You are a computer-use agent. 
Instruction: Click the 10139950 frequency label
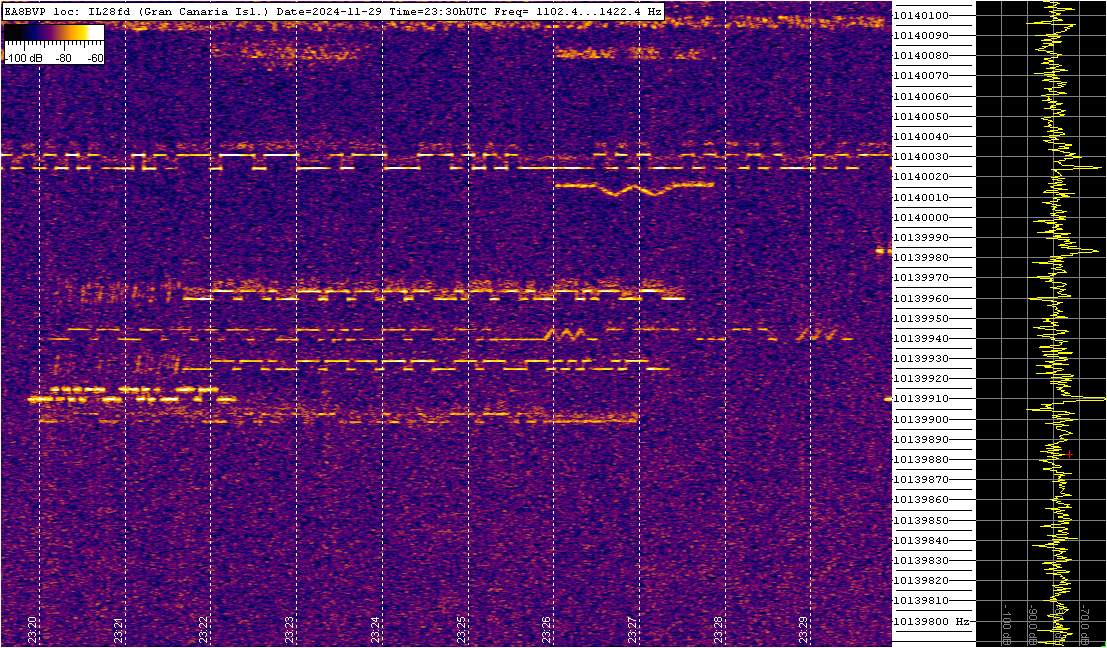[x=921, y=318]
